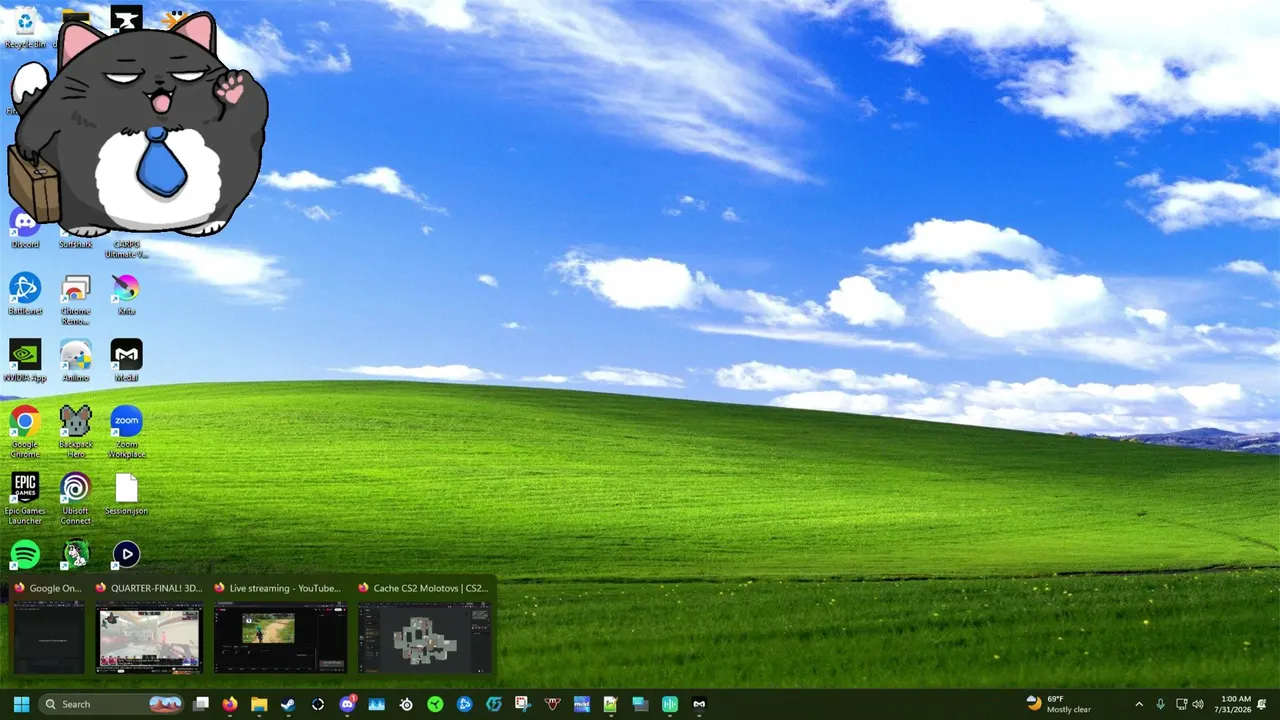Select the Medal desktop shortcut
The height and width of the screenshot is (720, 1280).
tap(126, 361)
